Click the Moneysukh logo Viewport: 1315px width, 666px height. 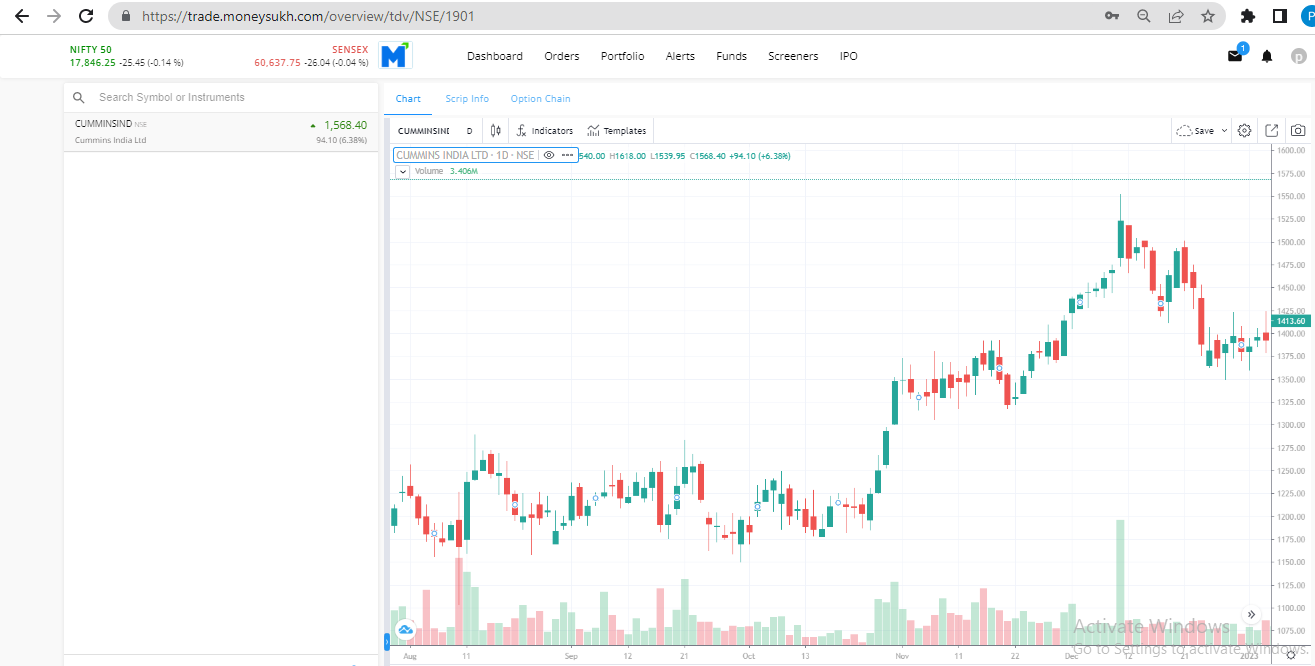(396, 56)
